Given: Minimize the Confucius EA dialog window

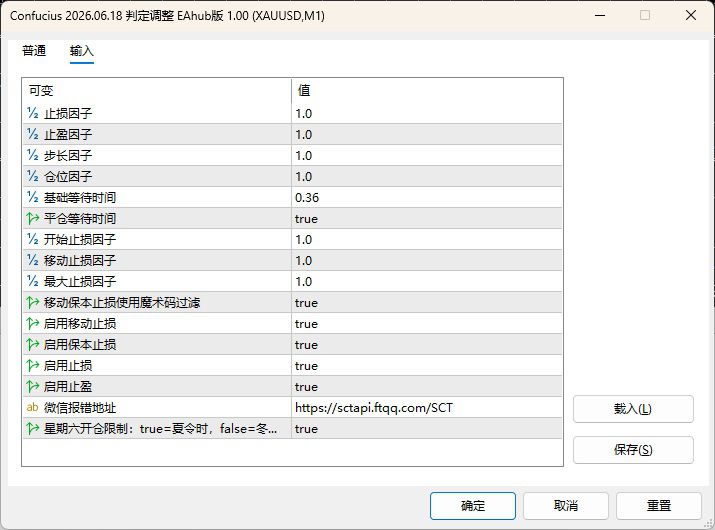Looking at the screenshot, I should click(x=600, y=15).
